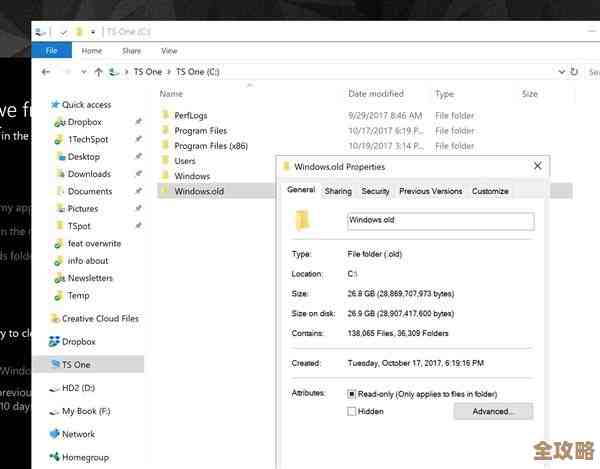Screen dimensions: 600x469
Task: Click the Advanced... button
Action: pos(493,411)
